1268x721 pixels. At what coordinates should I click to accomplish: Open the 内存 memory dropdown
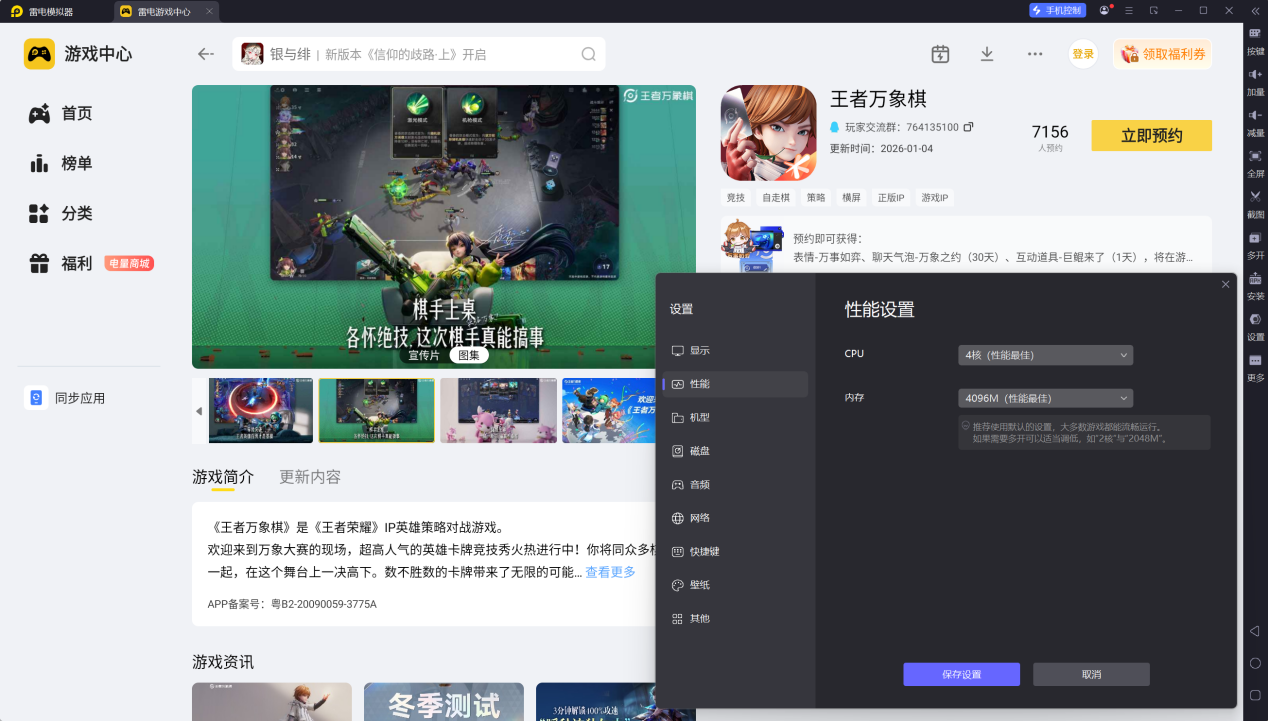pyautogui.click(x=1045, y=398)
